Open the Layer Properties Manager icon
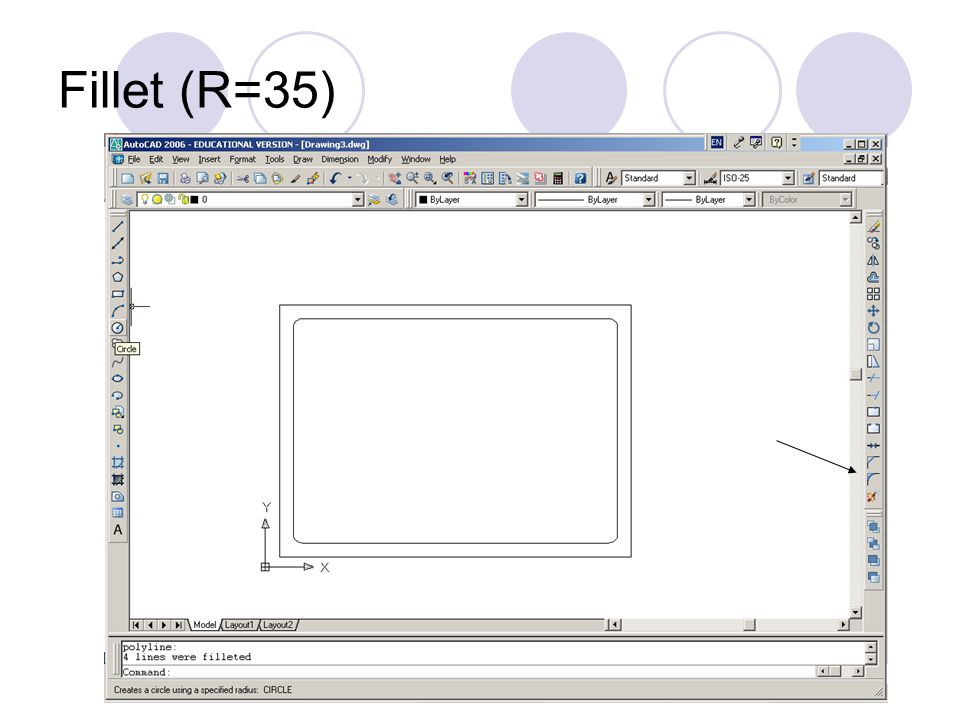 point(127,200)
